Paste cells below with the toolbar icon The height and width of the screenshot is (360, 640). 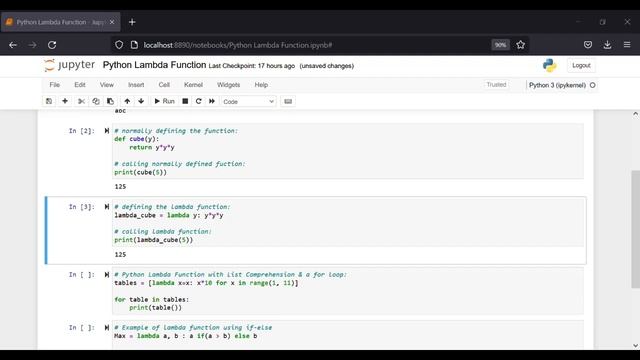pyautogui.click(x=110, y=101)
